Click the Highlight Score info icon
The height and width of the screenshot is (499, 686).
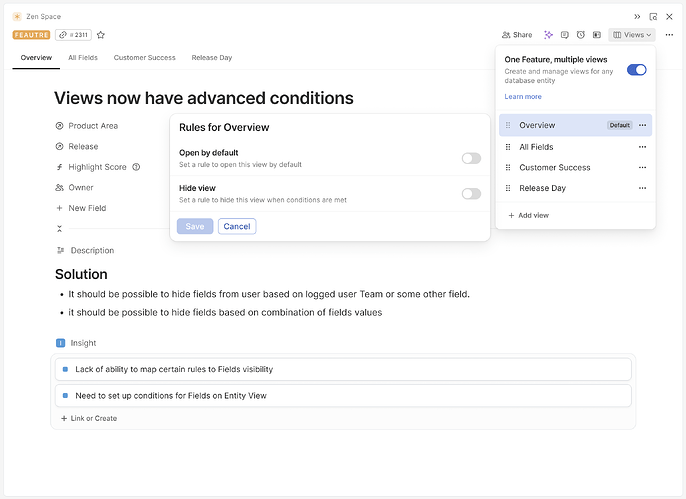(x=136, y=167)
